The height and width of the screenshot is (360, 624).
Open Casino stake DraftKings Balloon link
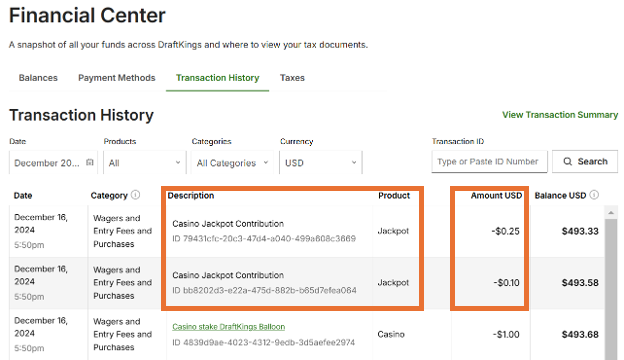[228, 327]
